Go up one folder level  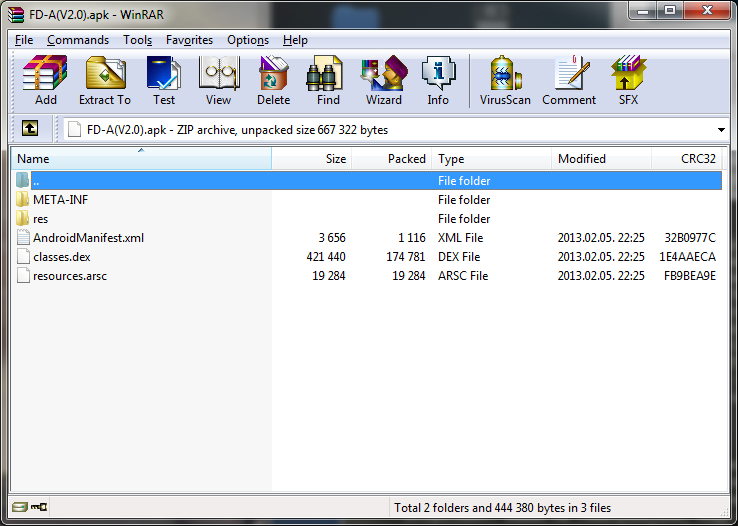coord(30,128)
